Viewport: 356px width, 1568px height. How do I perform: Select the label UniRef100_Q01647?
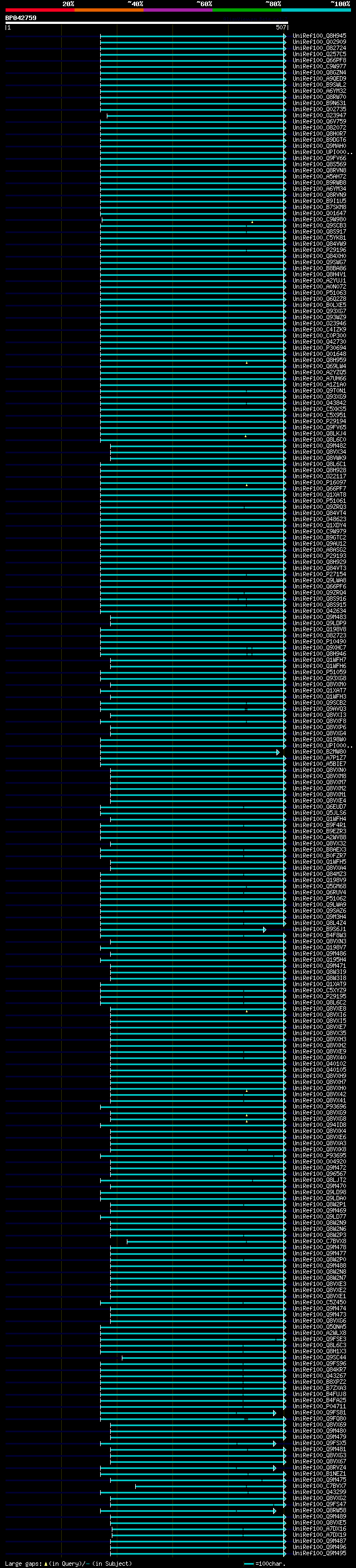pos(319,214)
